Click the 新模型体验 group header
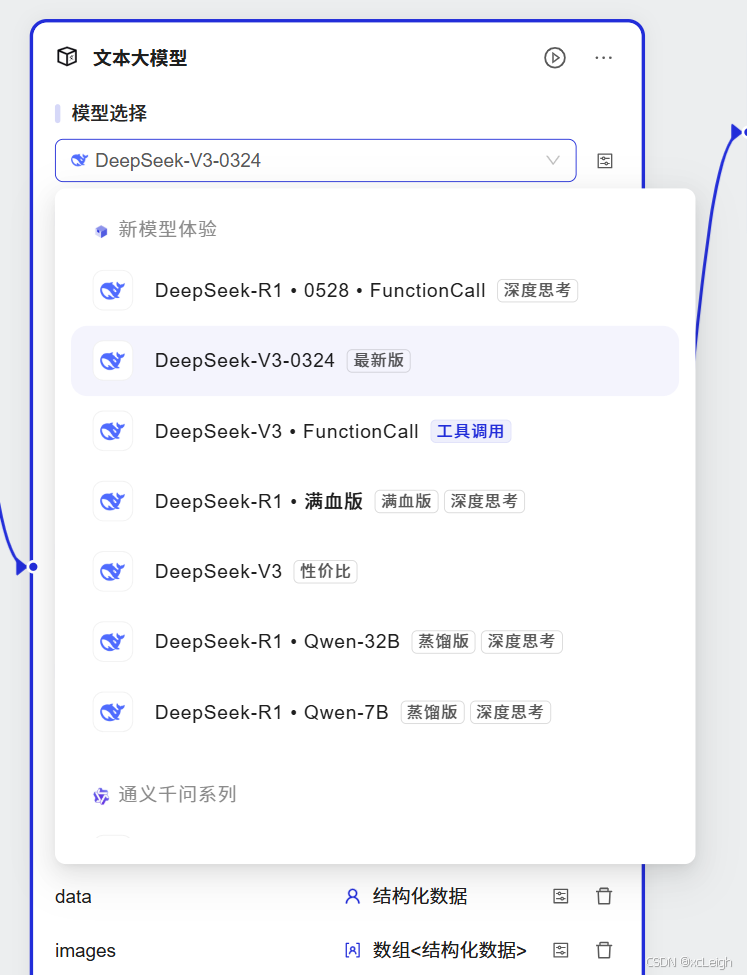The height and width of the screenshot is (975, 747). (167, 229)
